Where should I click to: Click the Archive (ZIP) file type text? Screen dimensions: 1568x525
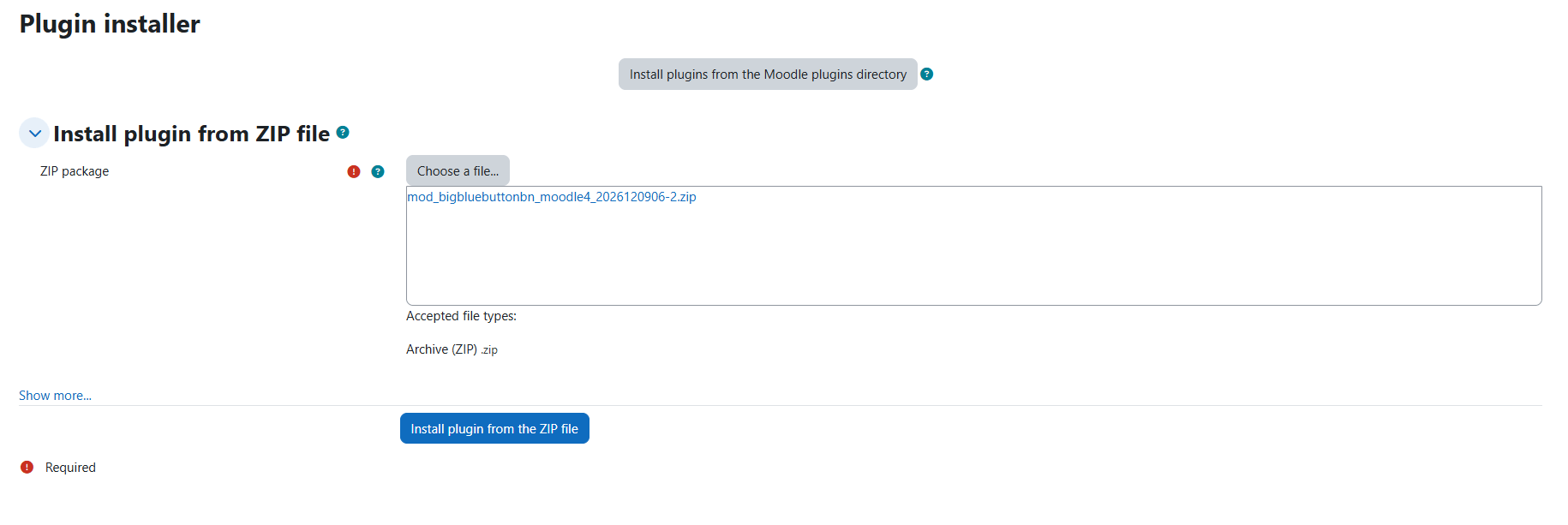point(441,349)
